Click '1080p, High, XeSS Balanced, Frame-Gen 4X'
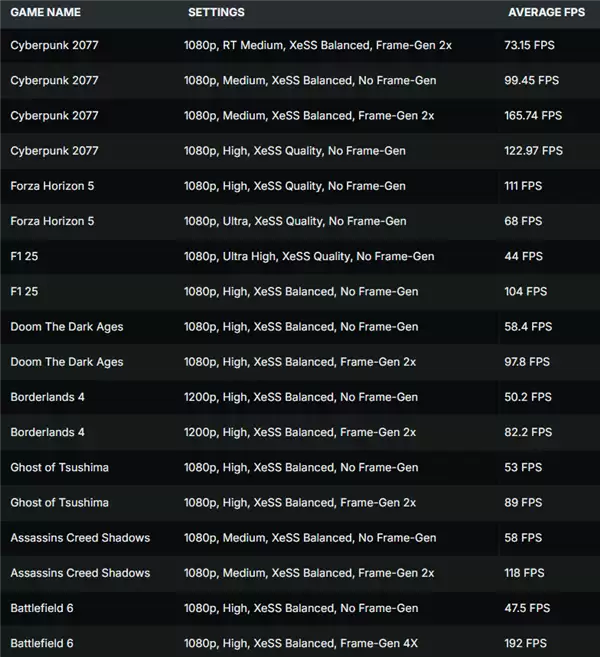600x657 pixels. coord(301,644)
